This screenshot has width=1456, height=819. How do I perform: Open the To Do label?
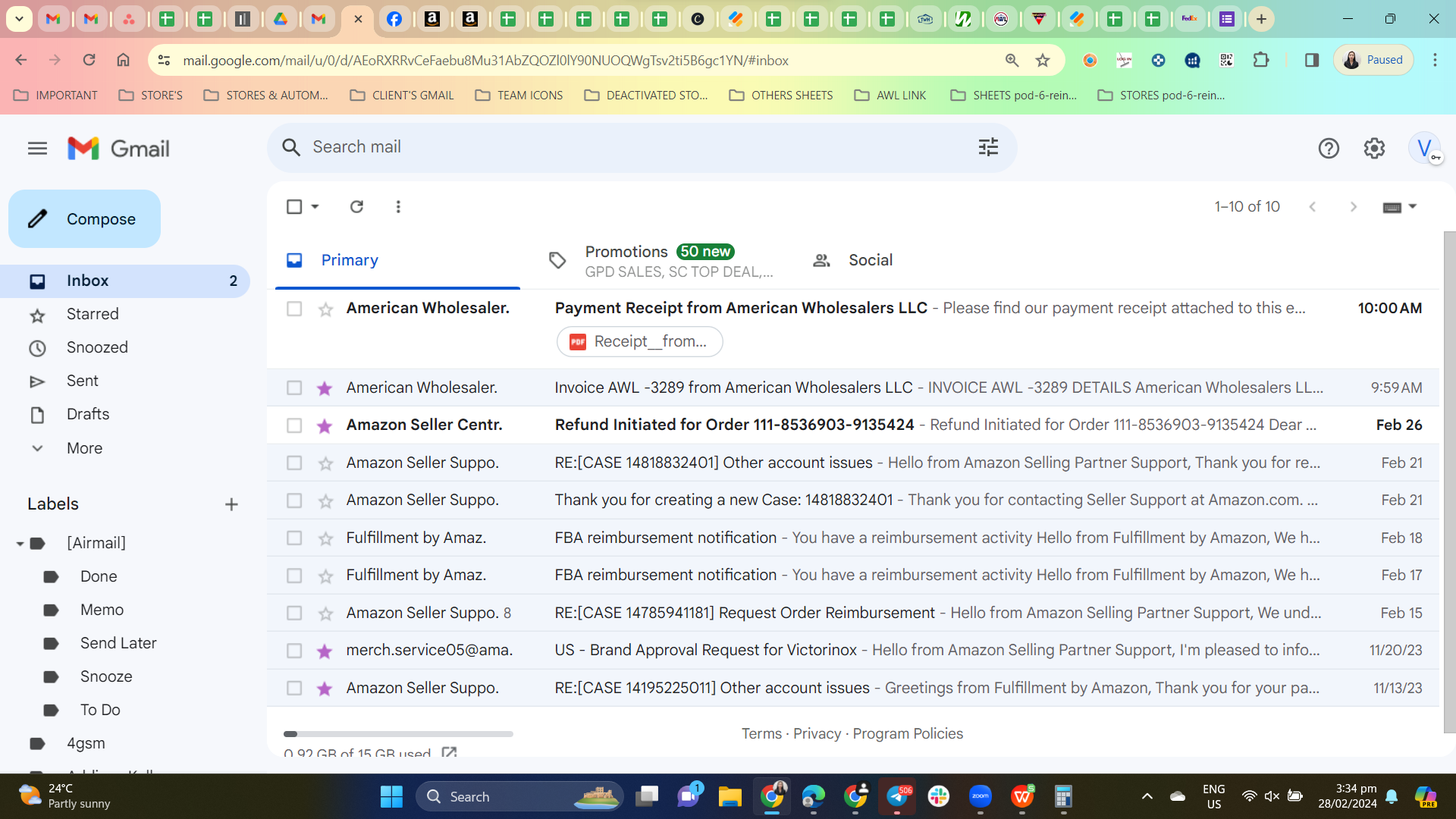(100, 711)
